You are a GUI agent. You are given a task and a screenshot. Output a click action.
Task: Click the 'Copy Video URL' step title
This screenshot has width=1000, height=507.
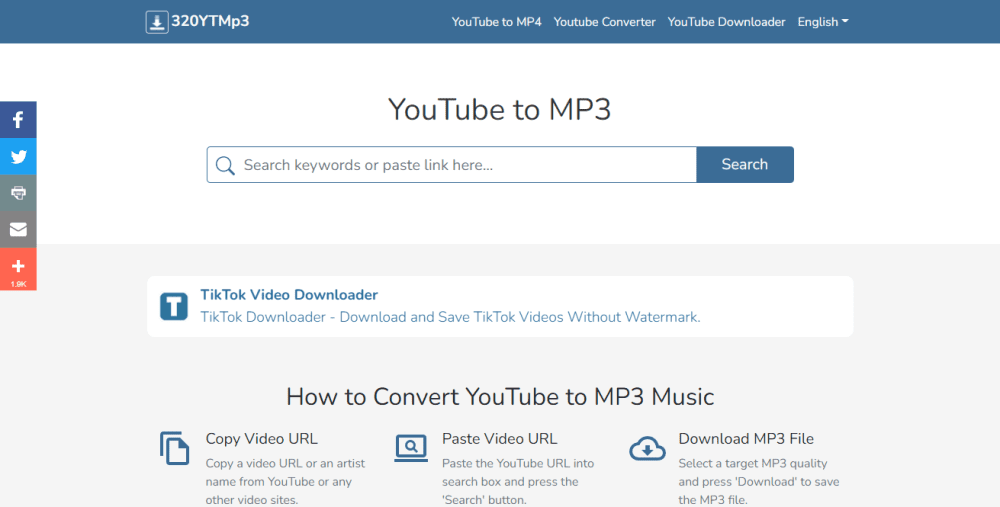click(x=261, y=439)
